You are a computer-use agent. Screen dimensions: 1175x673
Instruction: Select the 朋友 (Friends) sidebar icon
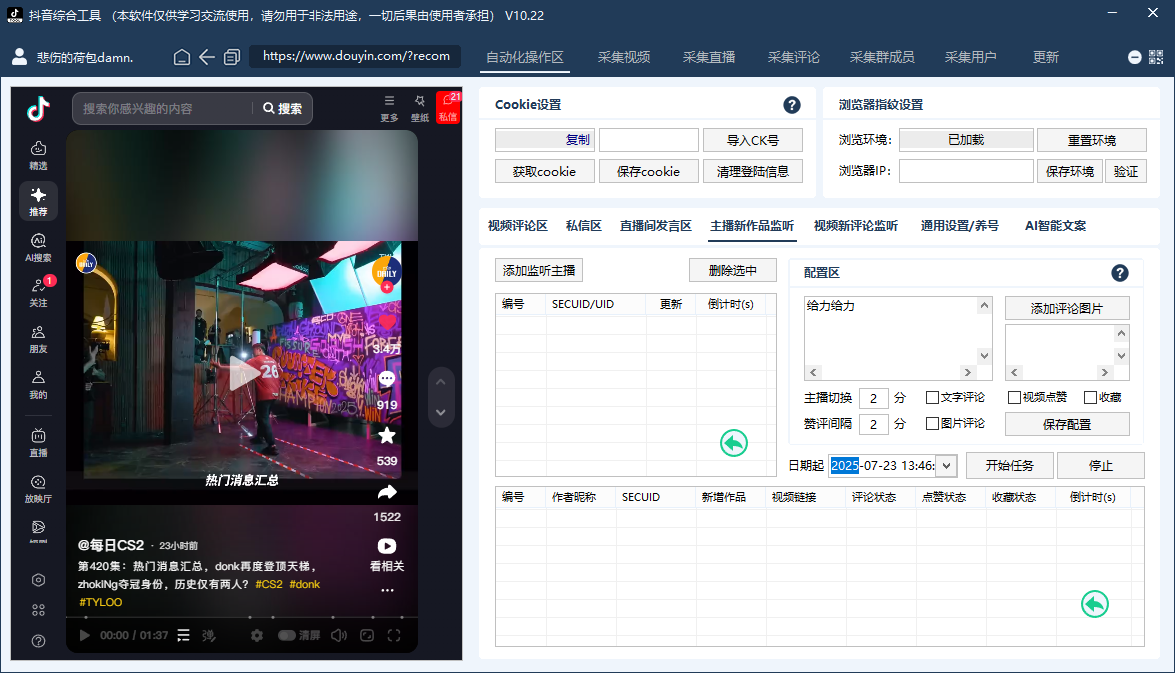click(x=38, y=337)
